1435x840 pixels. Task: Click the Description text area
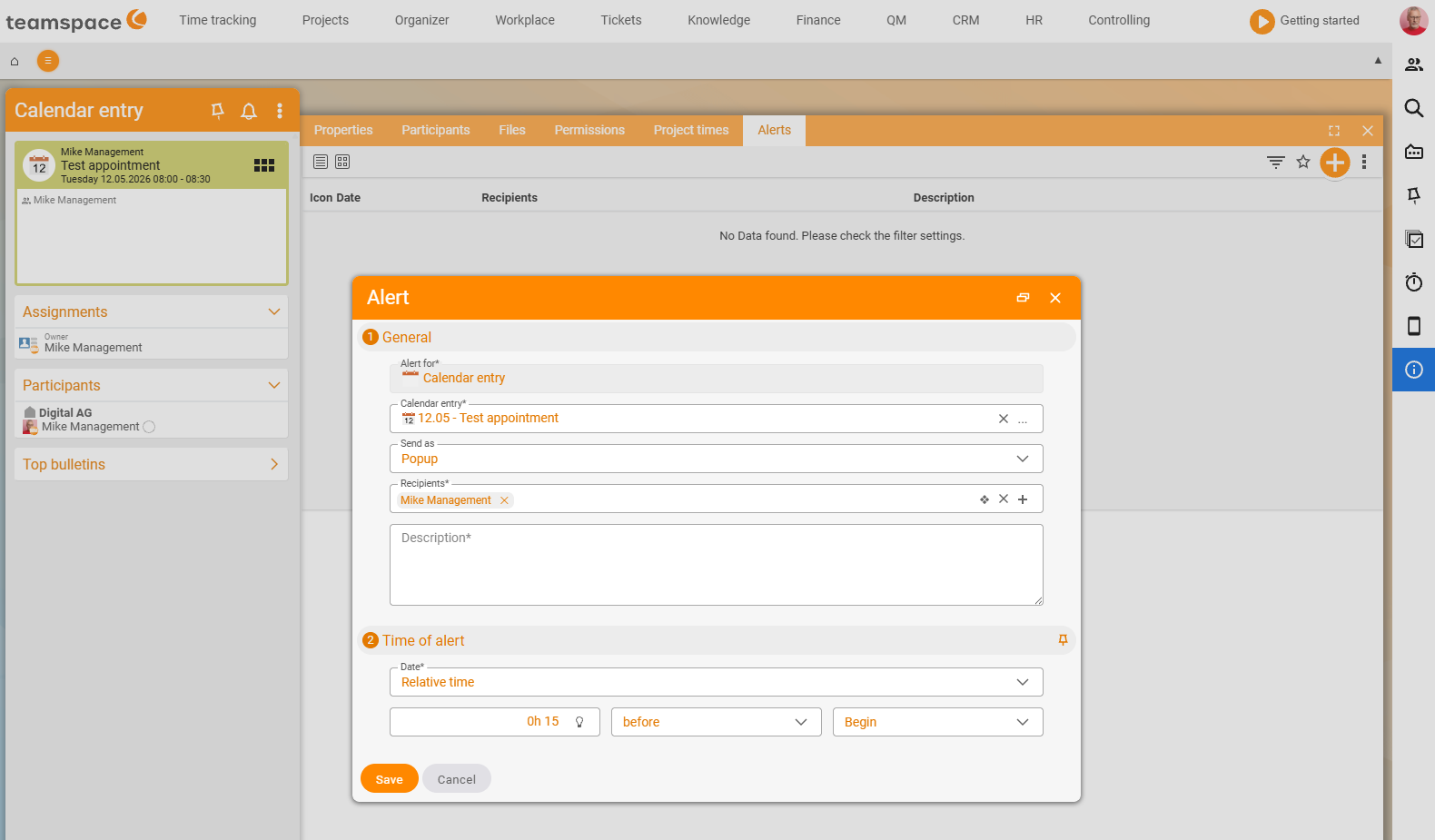tap(717, 565)
